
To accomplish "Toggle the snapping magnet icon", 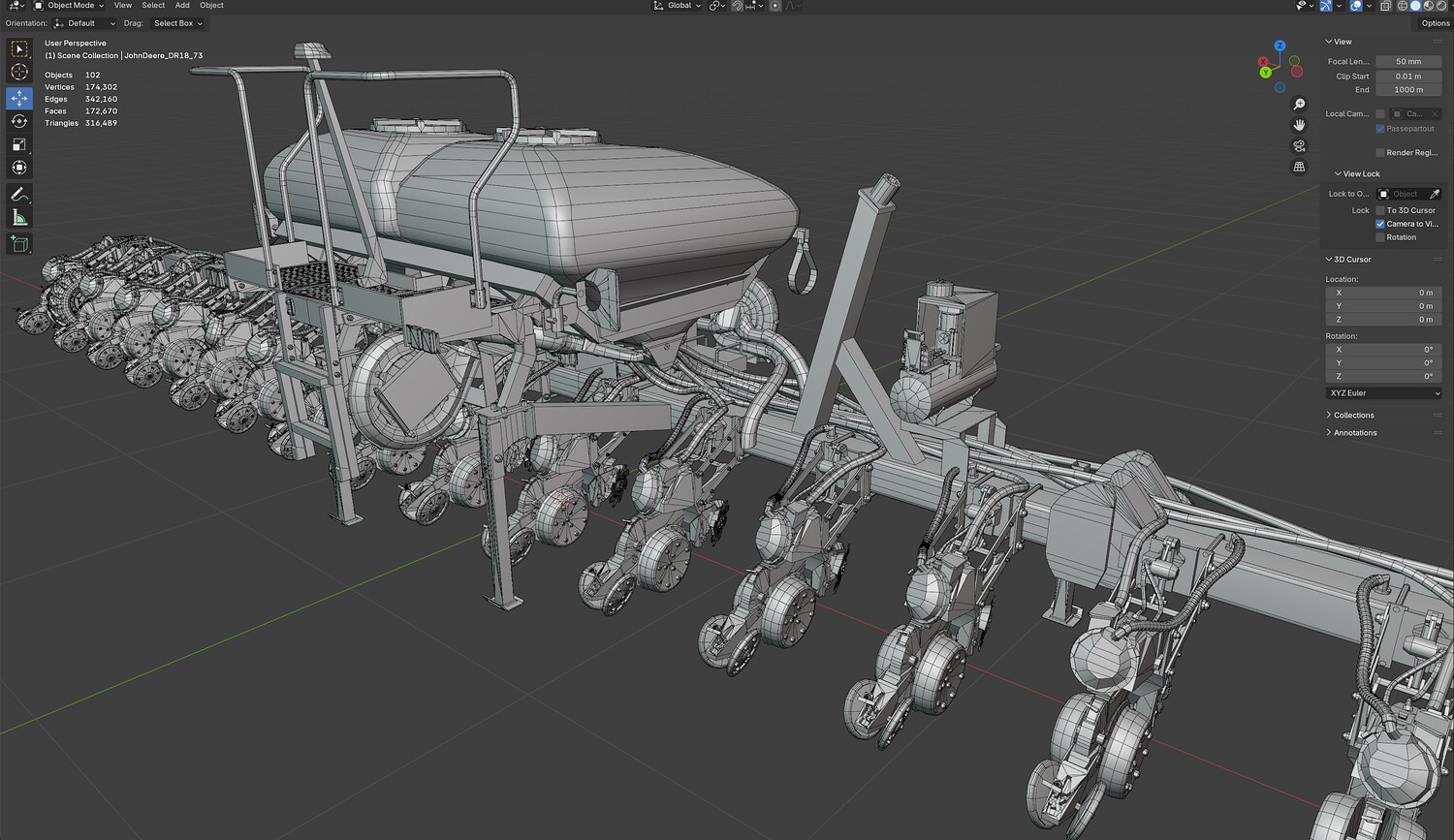I will point(738,6).
